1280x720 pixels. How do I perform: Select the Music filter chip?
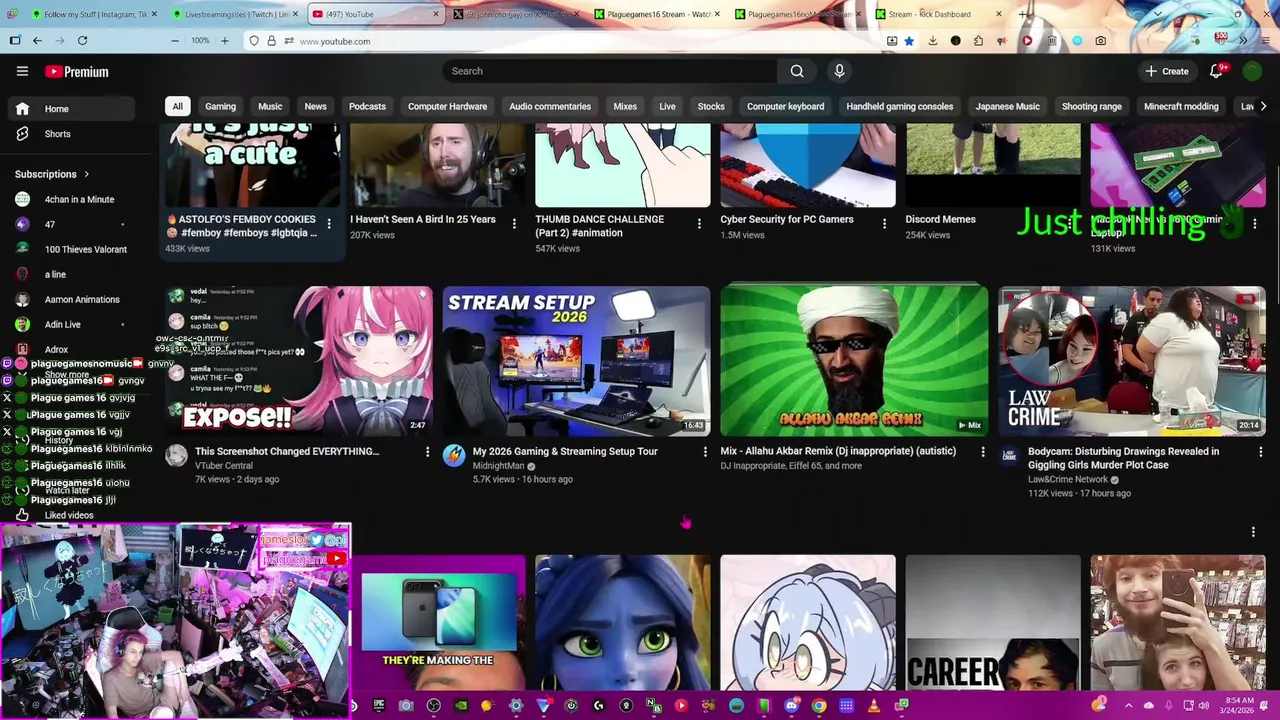[270, 106]
